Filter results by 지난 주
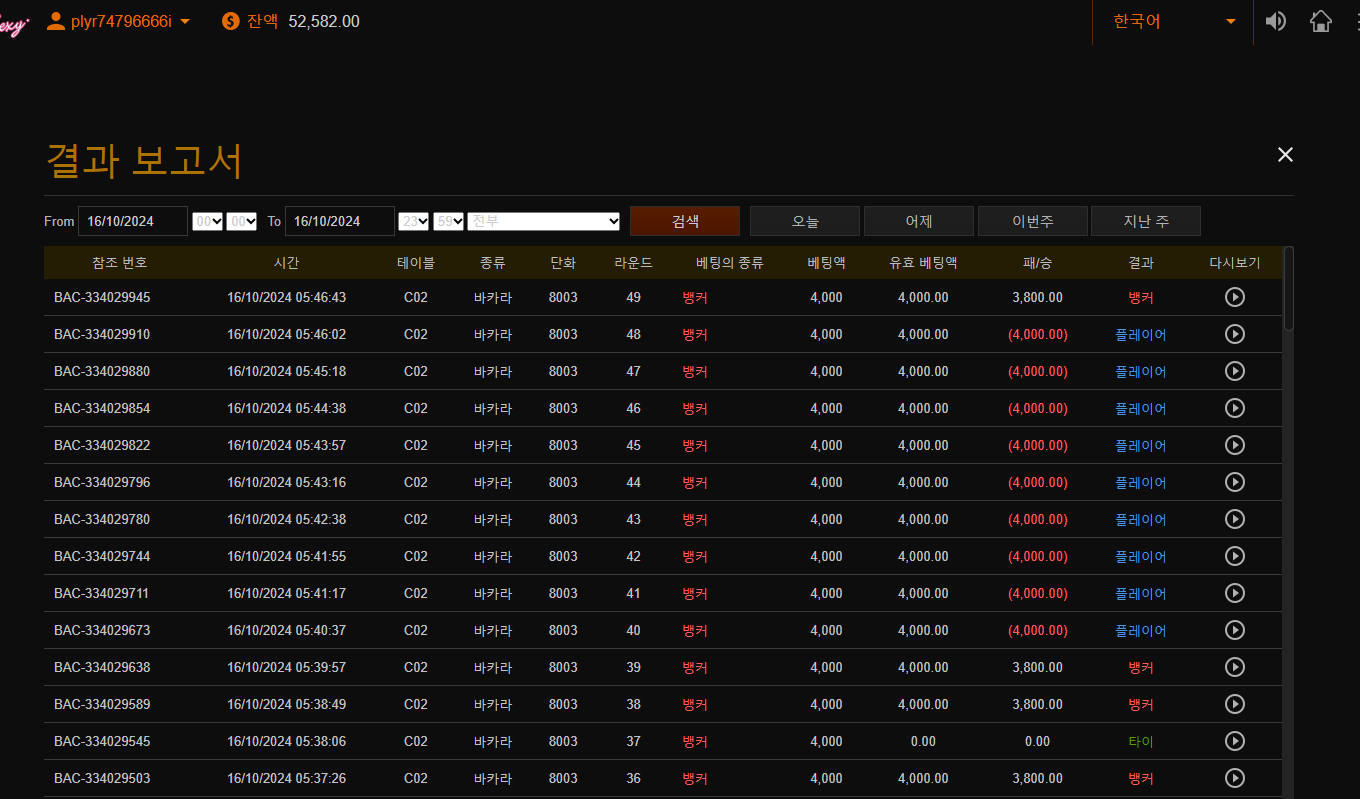 (x=1145, y=221)
